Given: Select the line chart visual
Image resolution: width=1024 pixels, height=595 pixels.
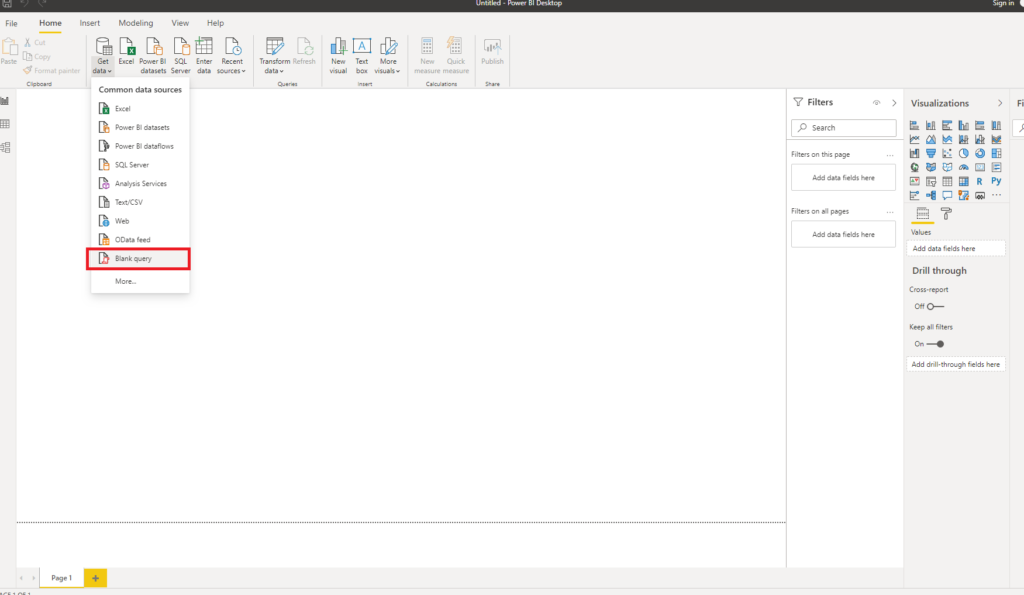Looking at the screenshot, I should click(x=914, y=139).
